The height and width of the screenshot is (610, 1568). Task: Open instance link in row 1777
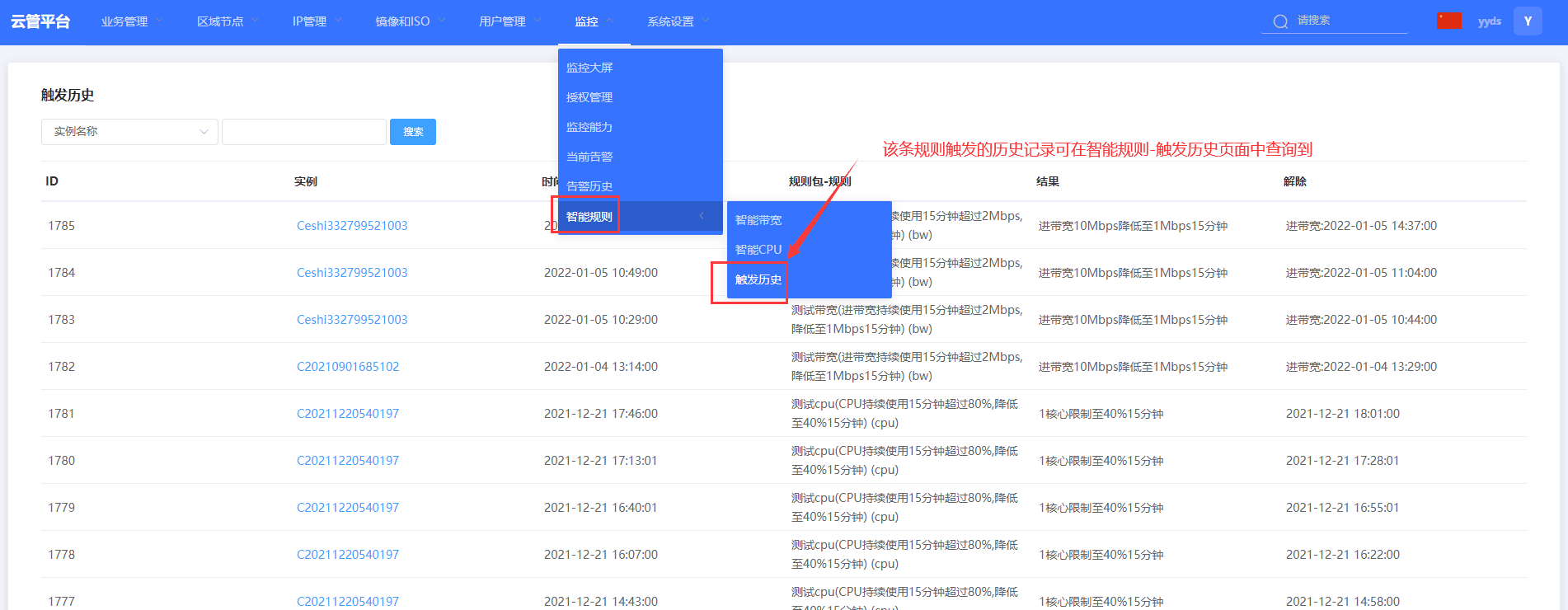[x=348, y=602]
